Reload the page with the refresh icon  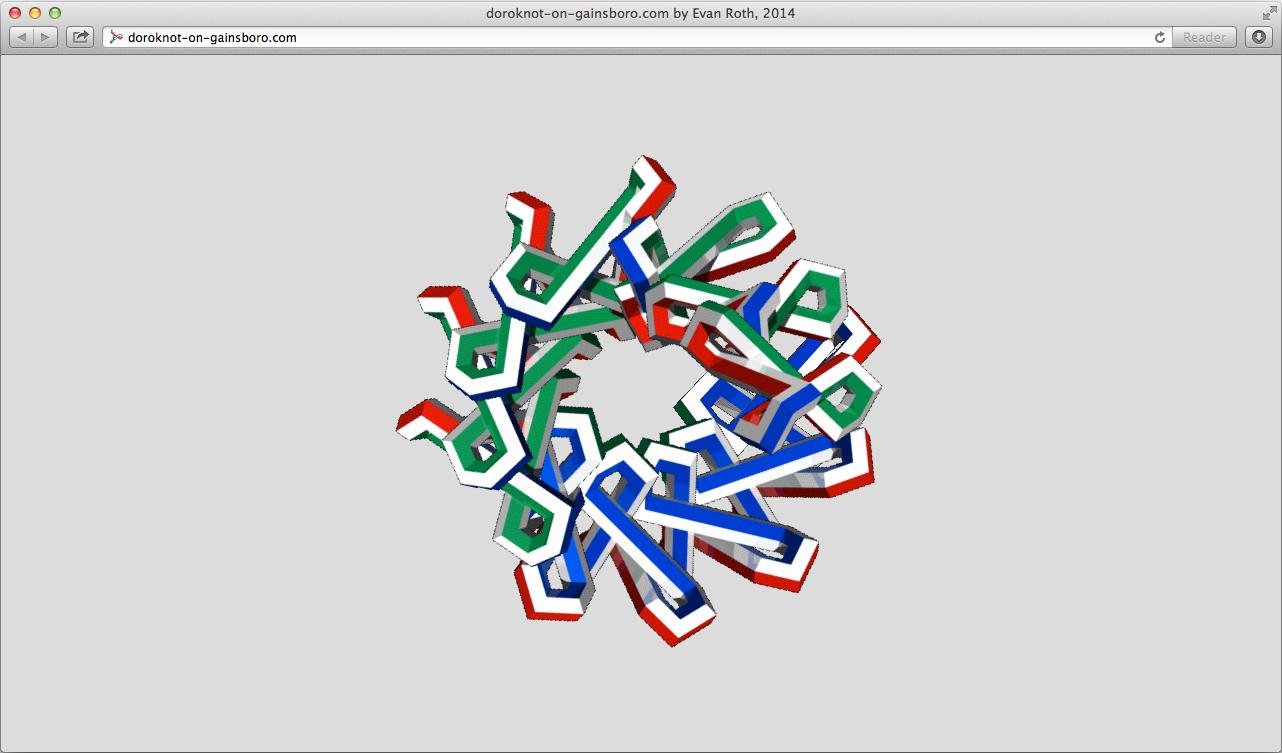(1160, 37)
